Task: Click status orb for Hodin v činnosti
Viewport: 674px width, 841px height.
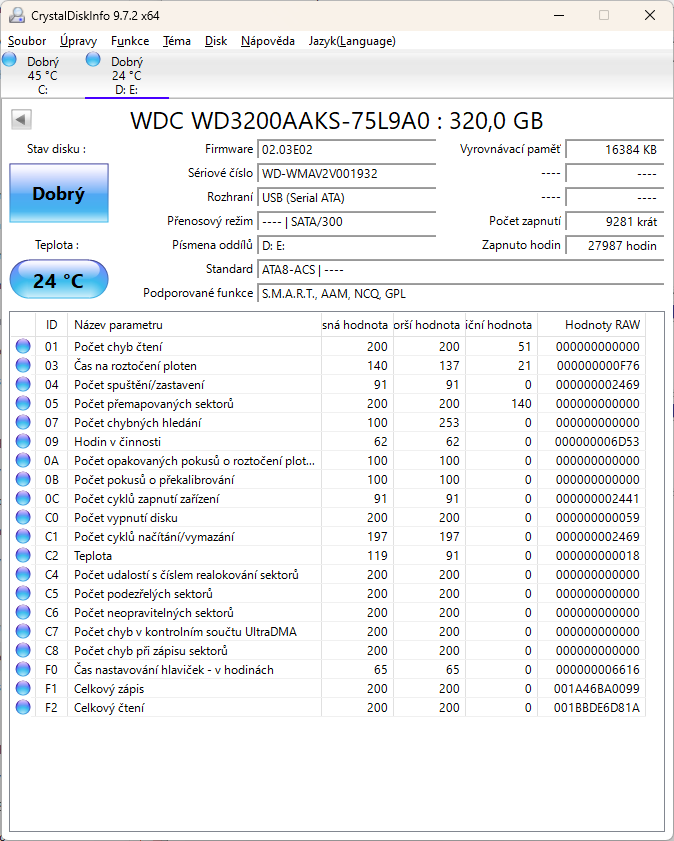Action: [23, 441]
